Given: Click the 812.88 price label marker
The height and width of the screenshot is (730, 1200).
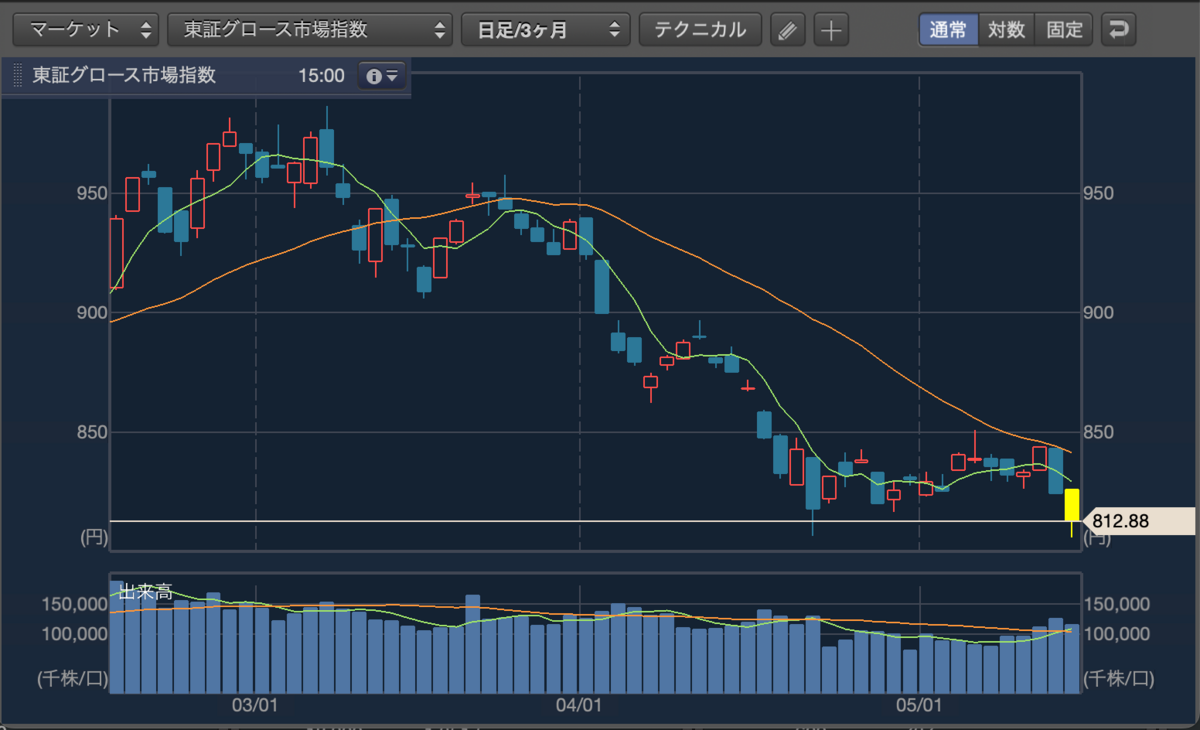Looking at the screenshot, I should point(1138,521).
